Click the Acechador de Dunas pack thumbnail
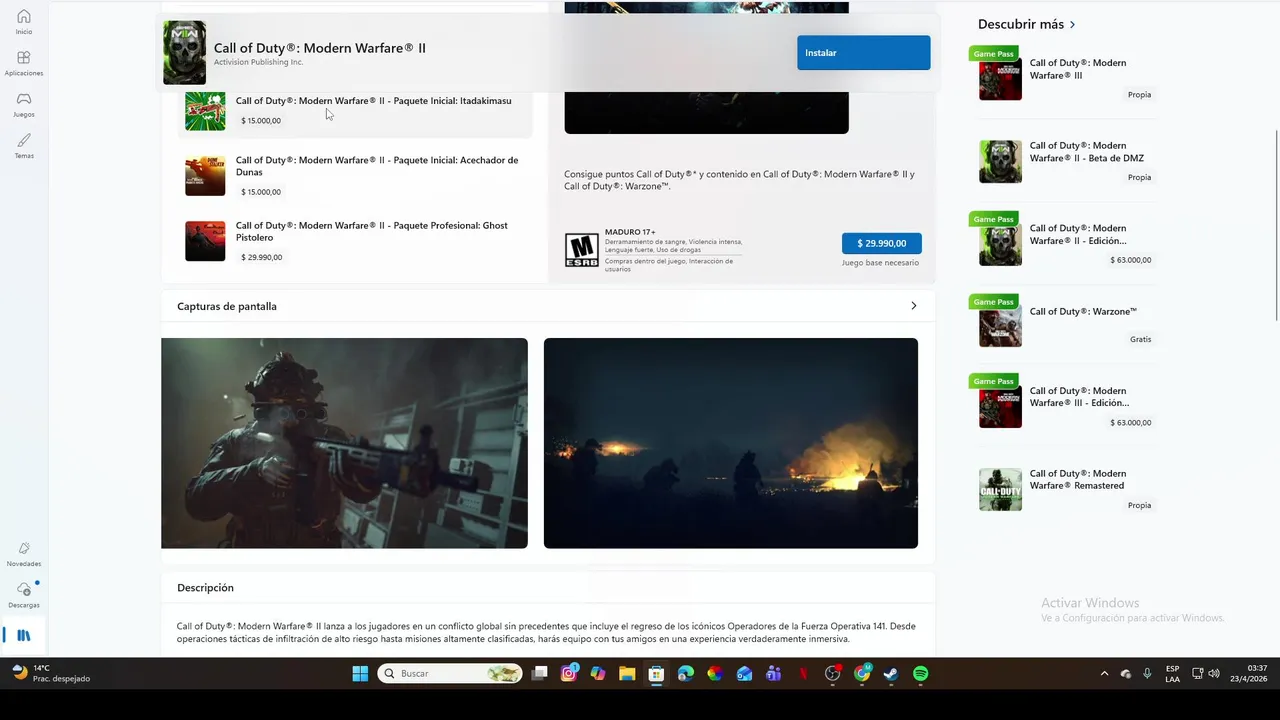This screenshot has width=1280, height=720. [205, 176]
